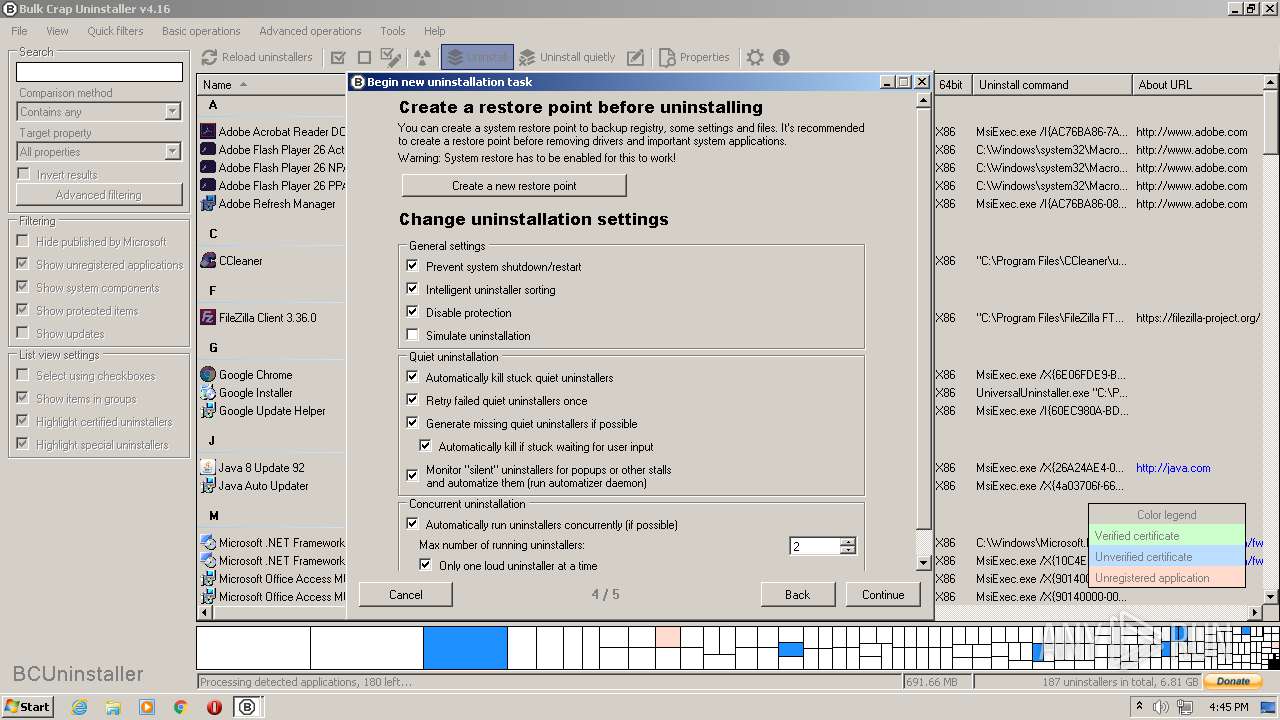The width and height of the screenshot is (1280, 720).
Task: Show hidden tray icons arrow
Action: coord(1139,707)
